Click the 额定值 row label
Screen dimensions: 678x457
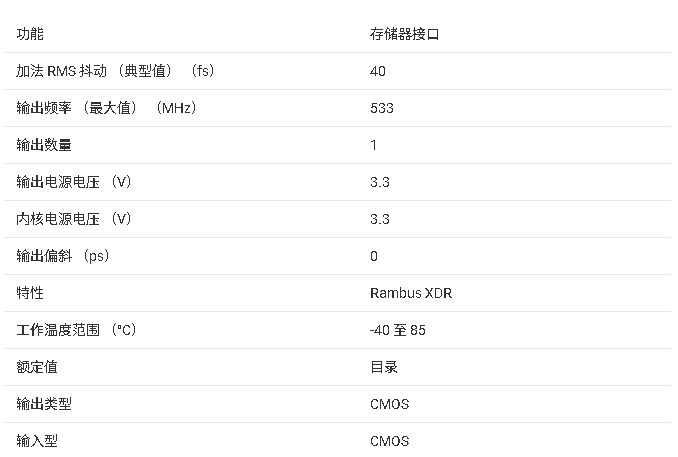click(x=37, y=367)
